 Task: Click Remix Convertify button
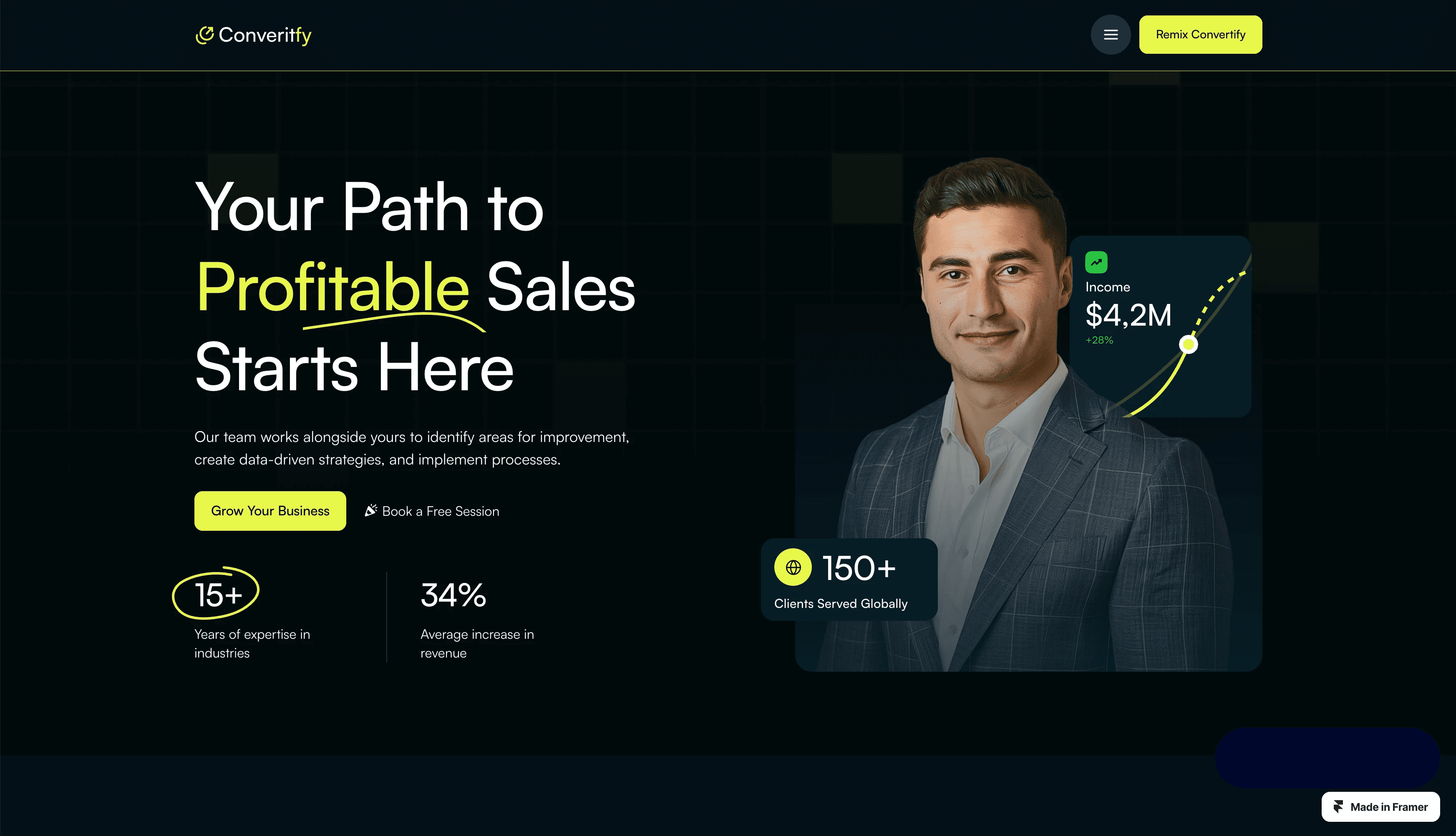[1200, 35]
